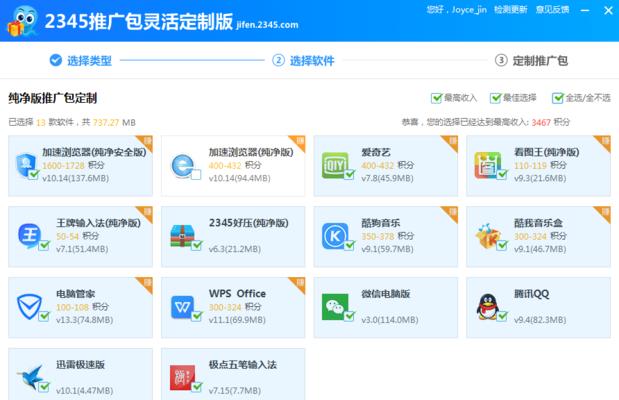Uncheck the 爱奇艺 checkbox
Screen dimensions: 619x400
pos(349,175)
